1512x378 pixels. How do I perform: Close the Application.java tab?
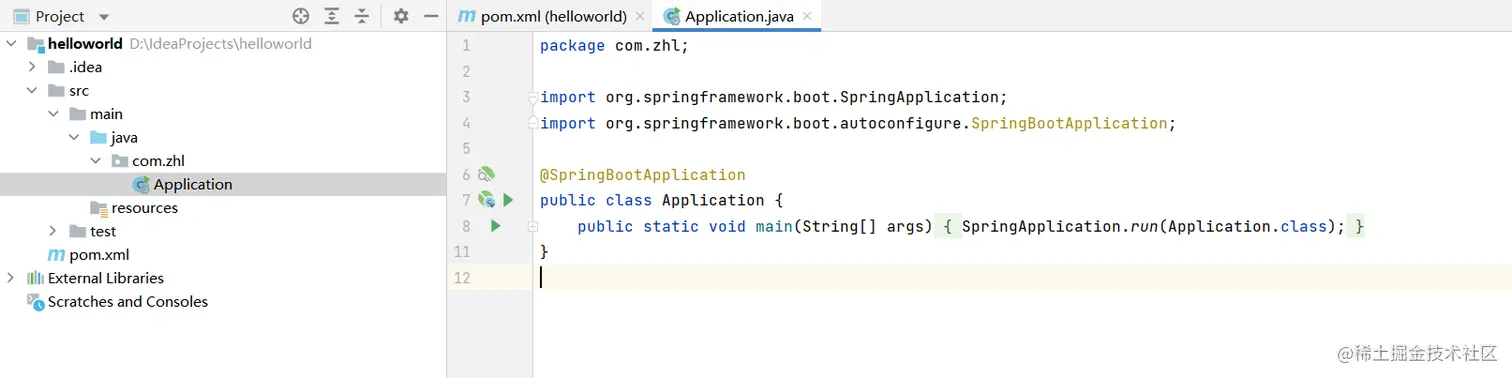coord(806,17)
